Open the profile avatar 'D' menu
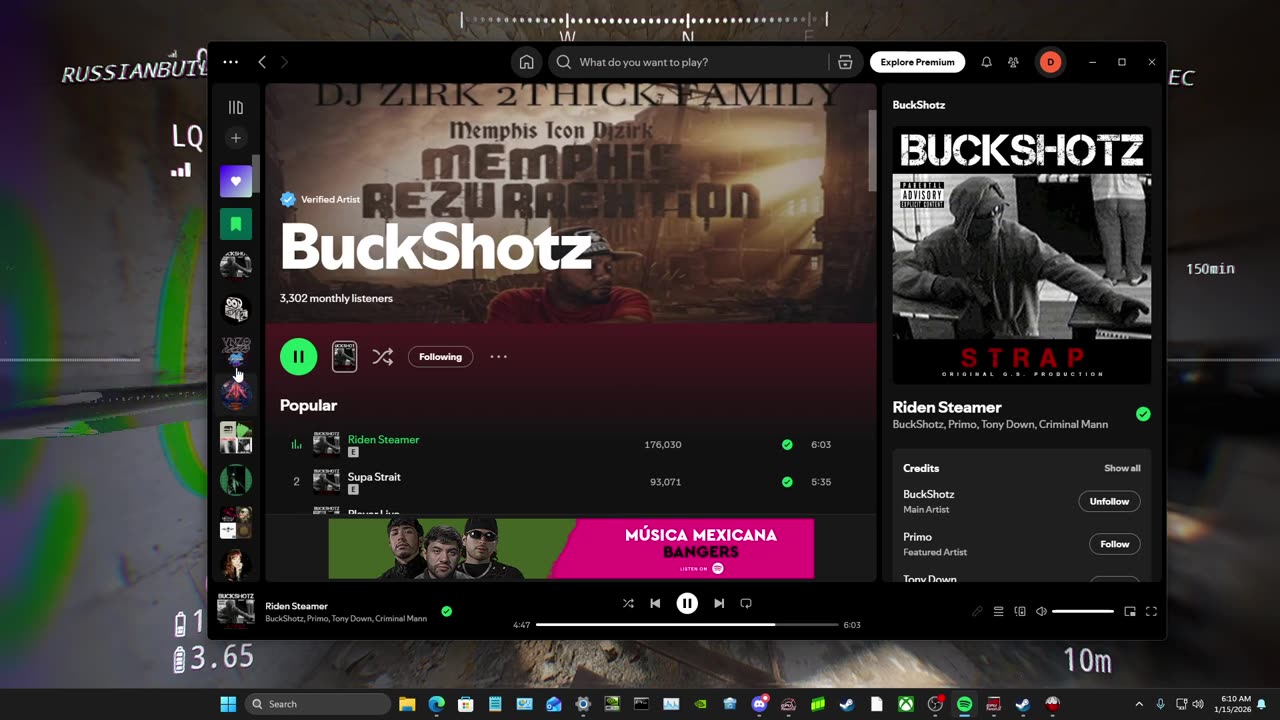 [x=1050, y=62]
